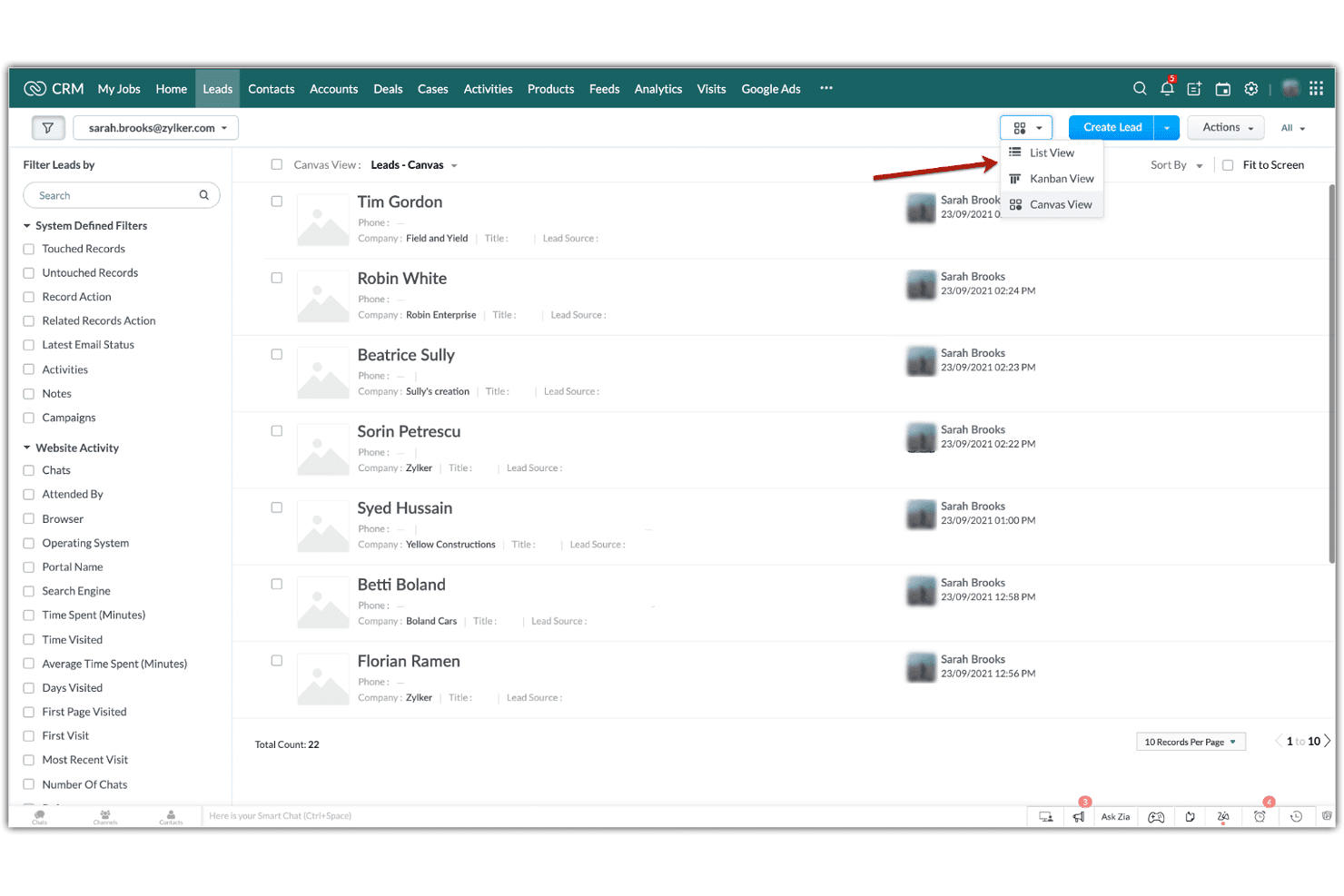The width and height of the screenshot is (1344, 896).
Task: Click the quick-create note icon in the header
Action: pyautogui.click(x=1194, y=89)
